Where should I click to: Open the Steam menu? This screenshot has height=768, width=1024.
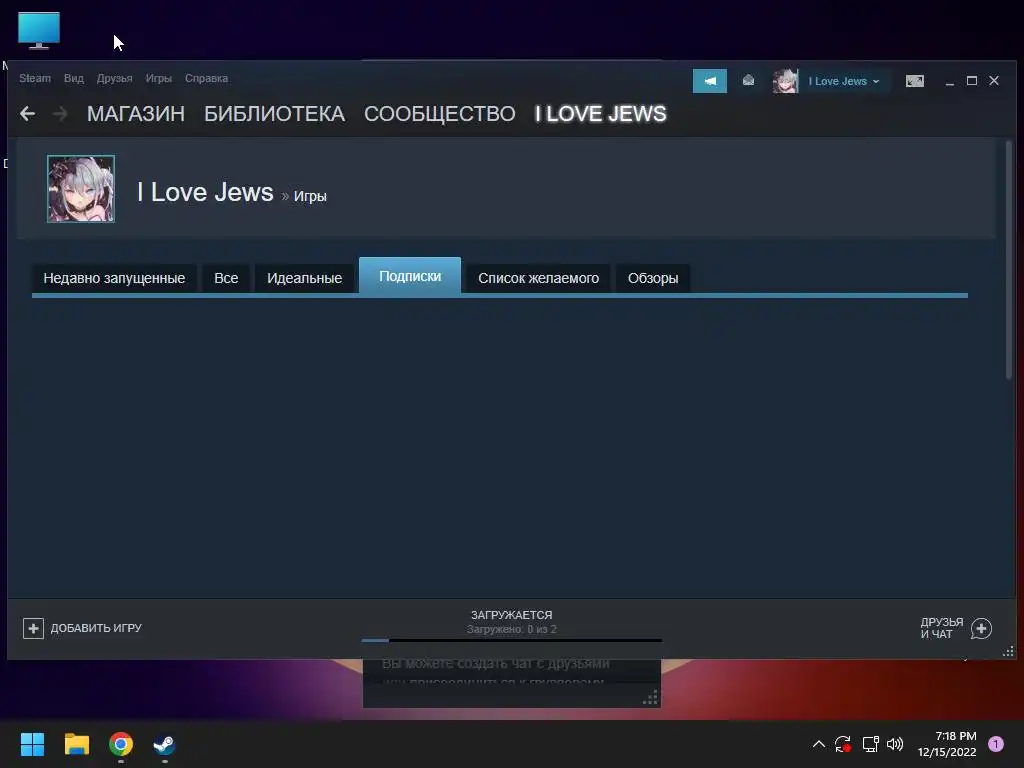35,78
